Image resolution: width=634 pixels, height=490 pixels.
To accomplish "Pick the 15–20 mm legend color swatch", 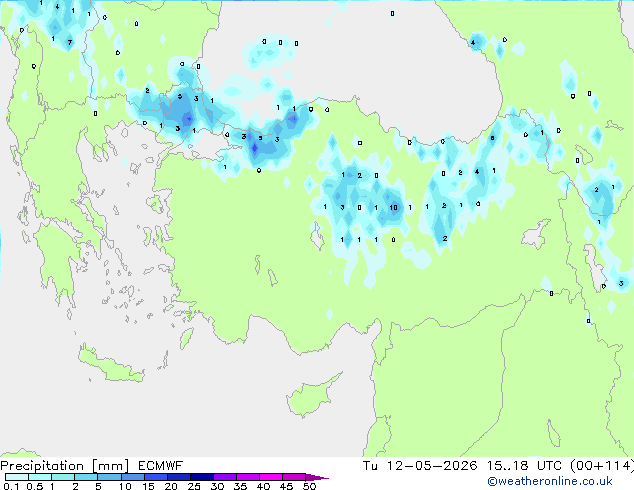I will click(155, 477).
